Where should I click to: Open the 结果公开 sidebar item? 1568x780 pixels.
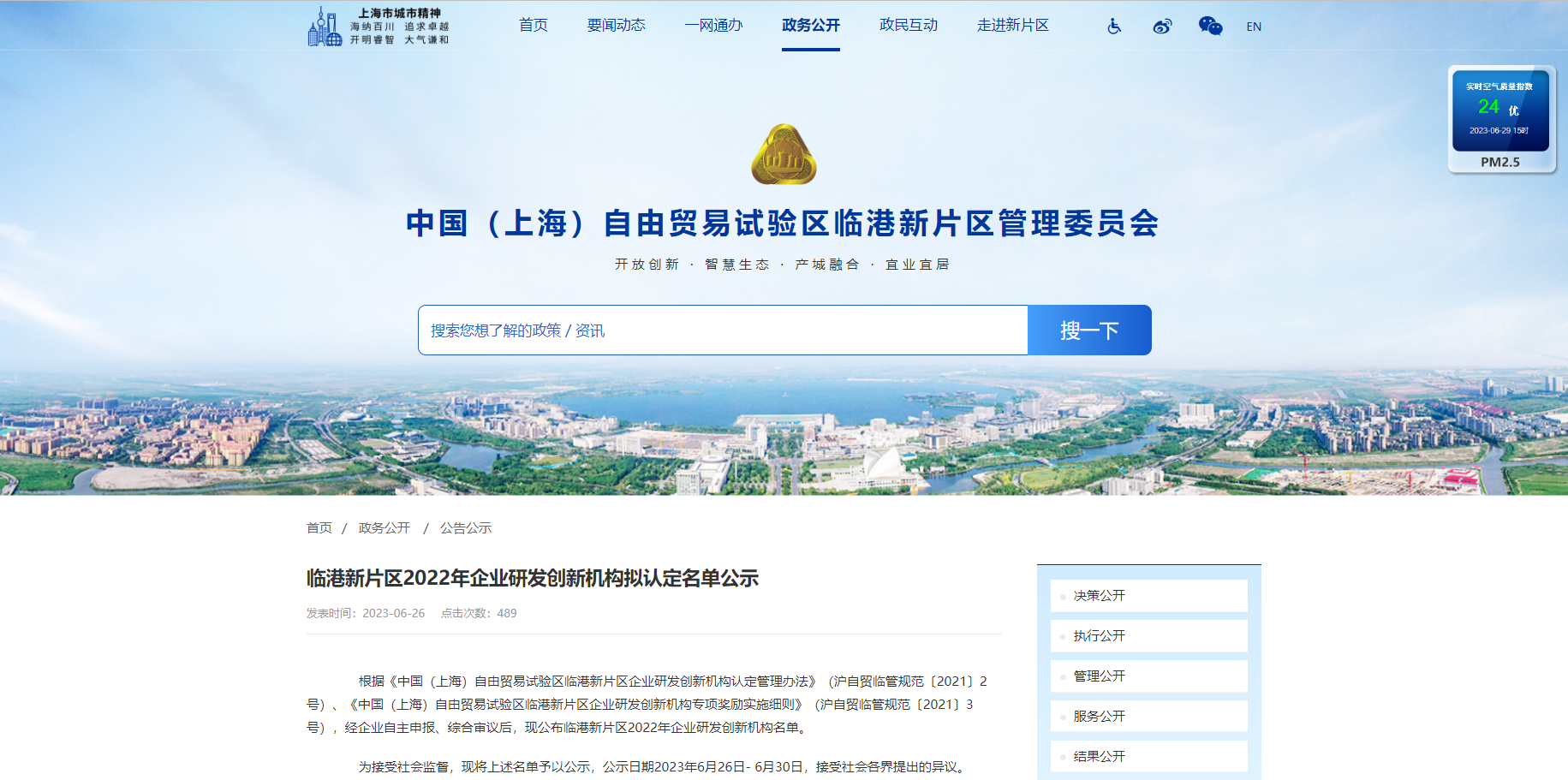tap(1100, 757)
